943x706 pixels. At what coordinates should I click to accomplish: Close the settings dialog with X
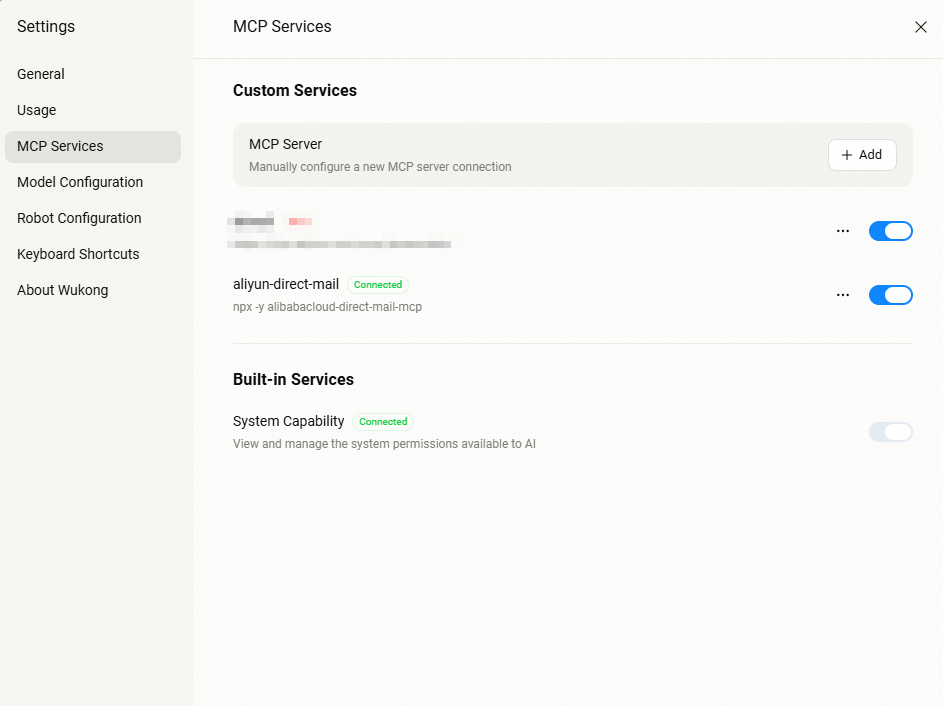pyautogui.click(x=920, y=27)
